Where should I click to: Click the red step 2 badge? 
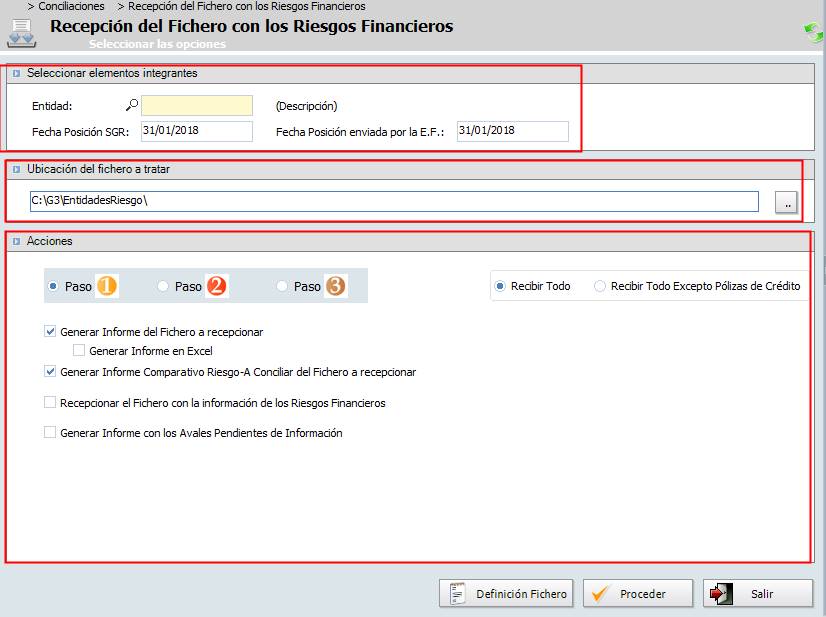217,286
